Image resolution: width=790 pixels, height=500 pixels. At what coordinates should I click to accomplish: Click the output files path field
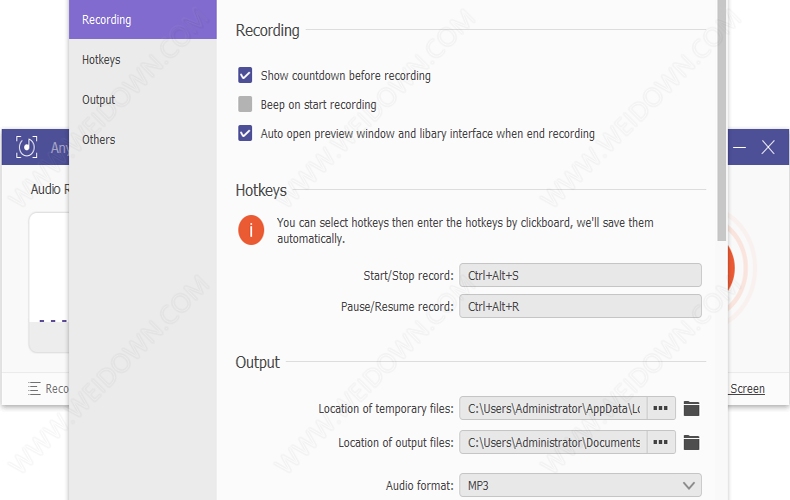point(553,443)
